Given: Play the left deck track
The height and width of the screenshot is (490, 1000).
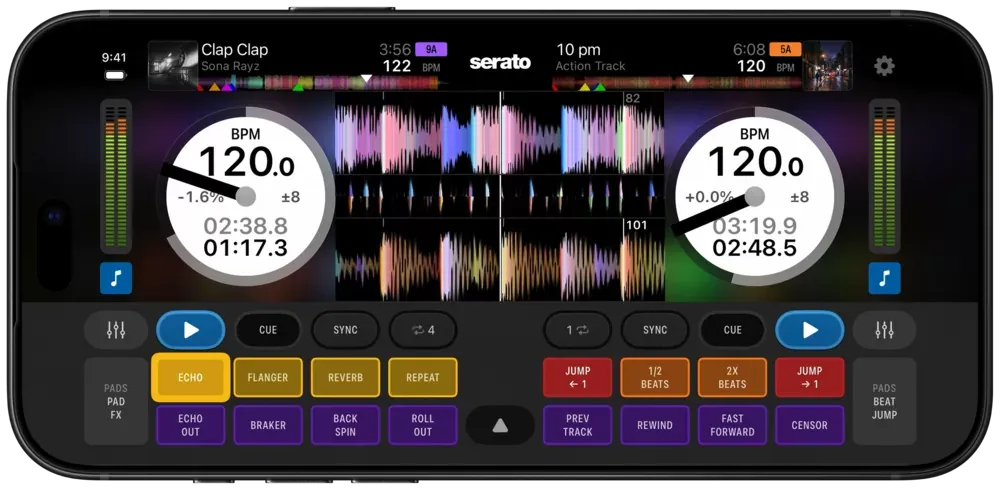Looking at the screenshot, I should [191, 330].
